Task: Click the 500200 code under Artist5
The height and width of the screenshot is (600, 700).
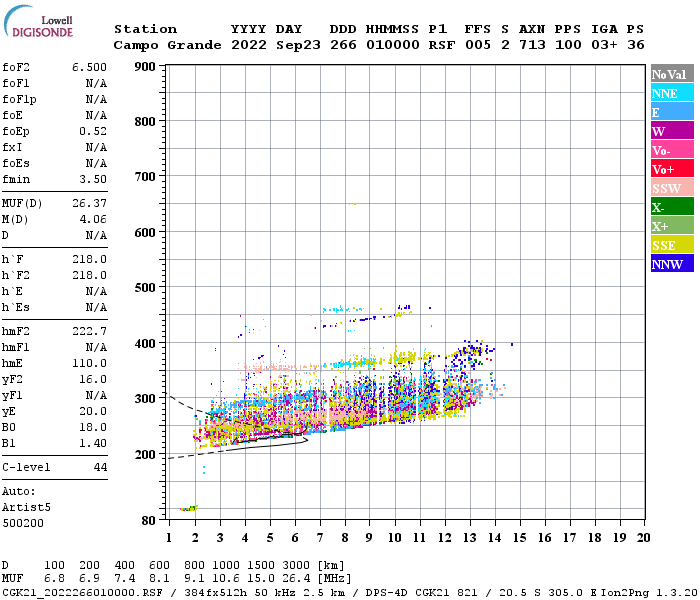Action: pos(23,523)
